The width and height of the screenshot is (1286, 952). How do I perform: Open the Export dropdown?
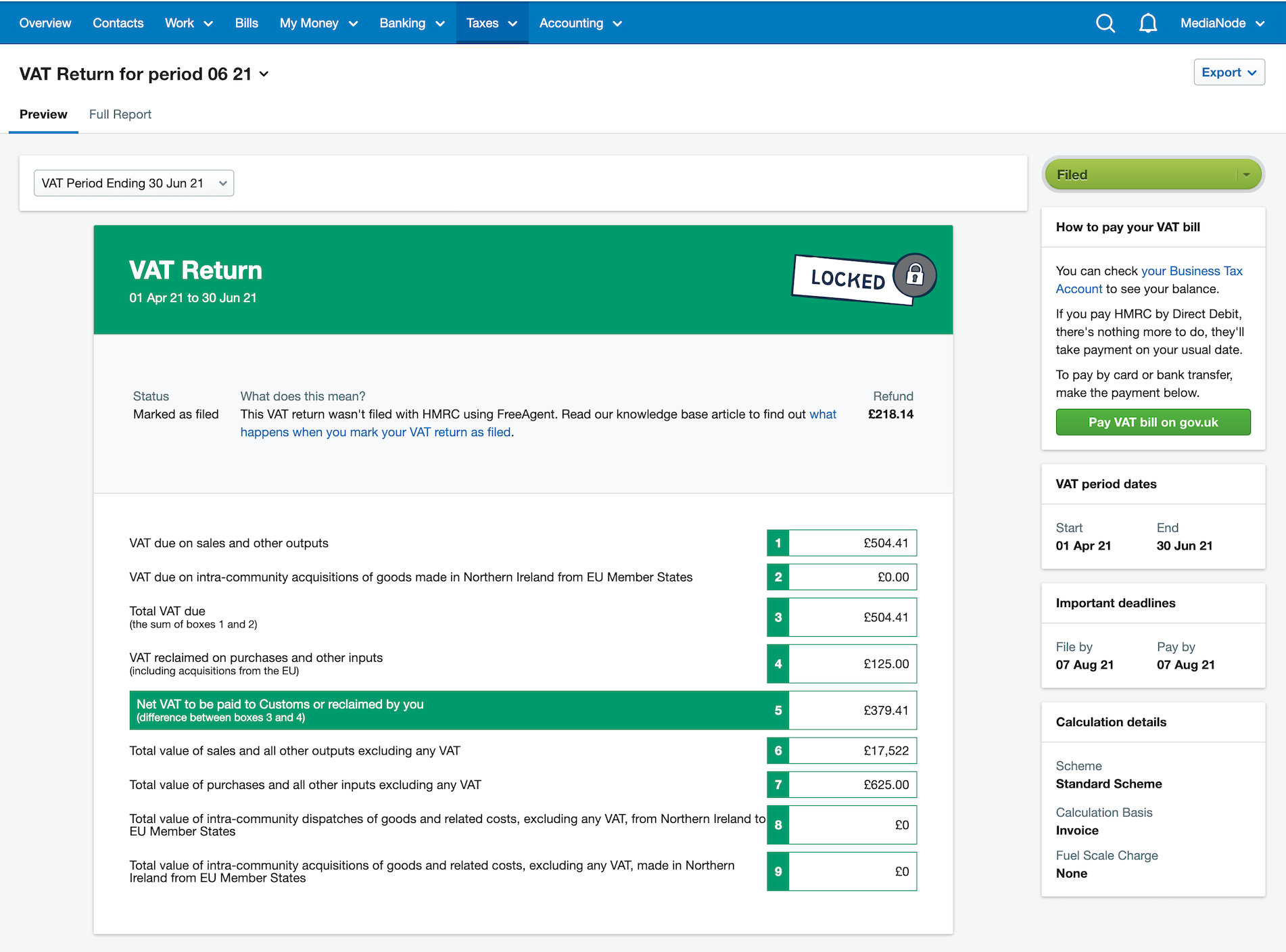1229,72
